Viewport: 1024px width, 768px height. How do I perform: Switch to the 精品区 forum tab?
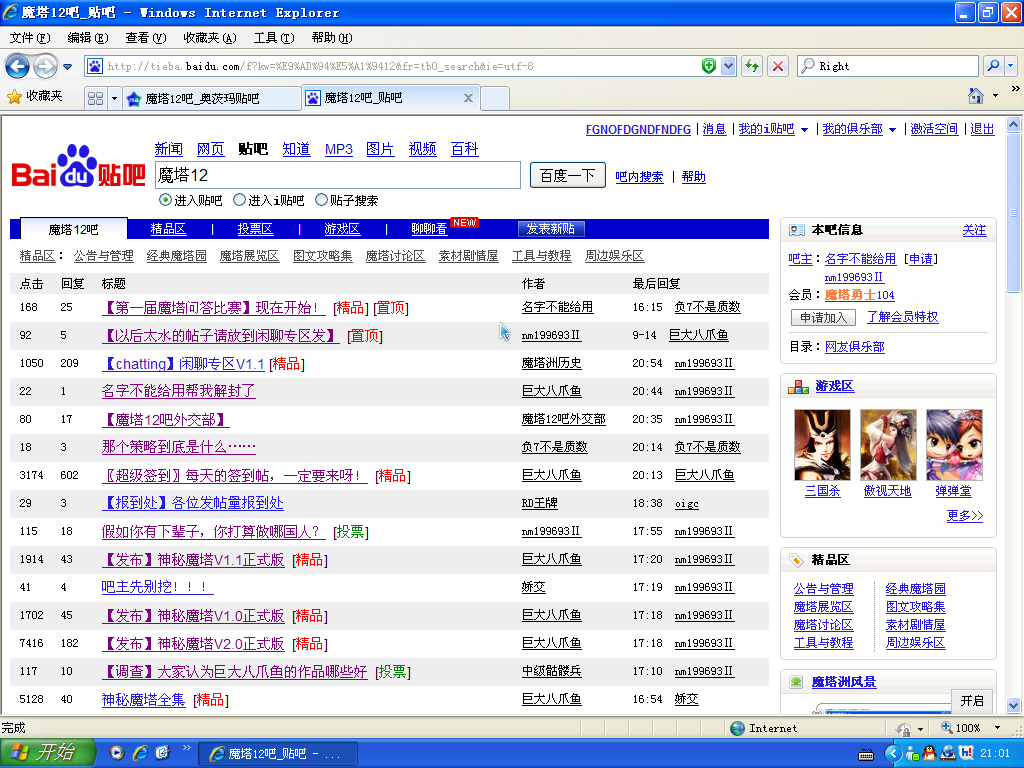[168, 229]
